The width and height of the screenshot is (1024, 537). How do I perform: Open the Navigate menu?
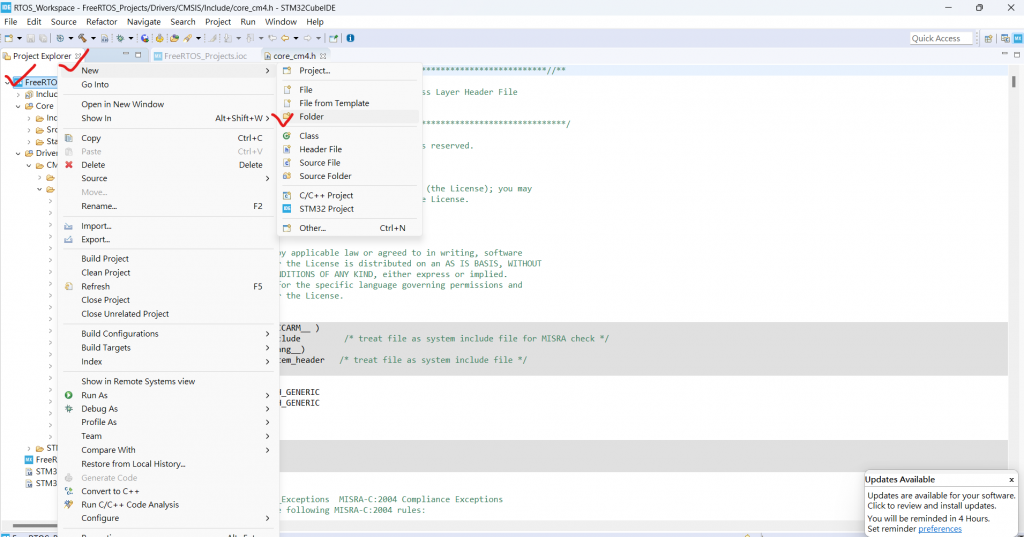pyautogui.click(x=144, y=22)
